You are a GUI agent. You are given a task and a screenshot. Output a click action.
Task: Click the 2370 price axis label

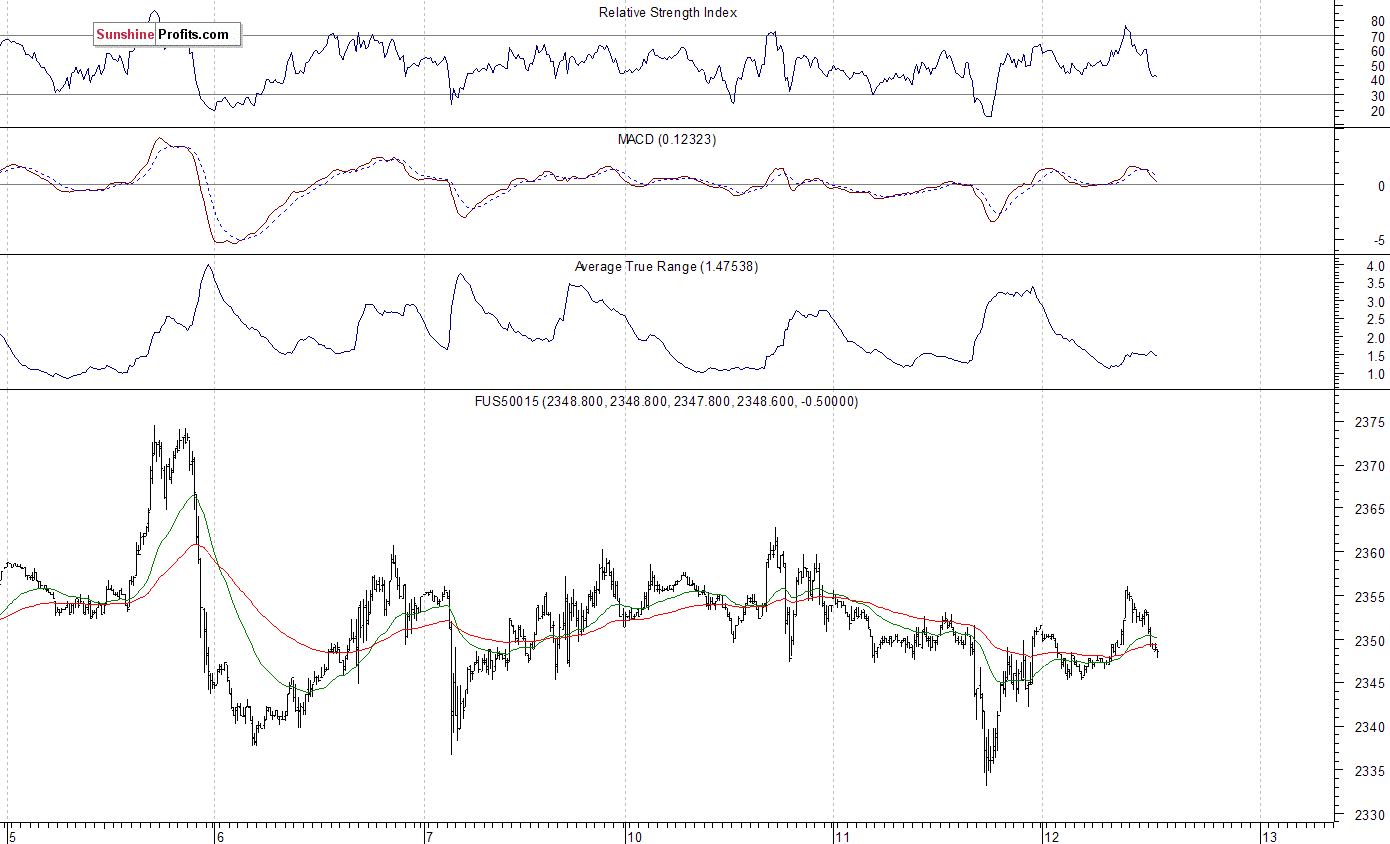(1371, 467)
